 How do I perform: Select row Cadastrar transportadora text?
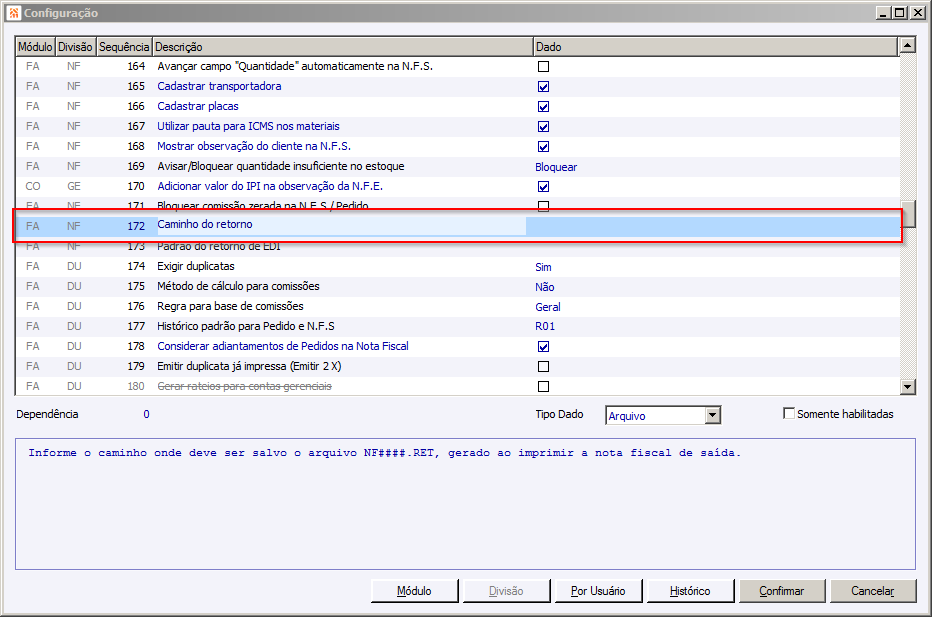click(x=219, y=86)
